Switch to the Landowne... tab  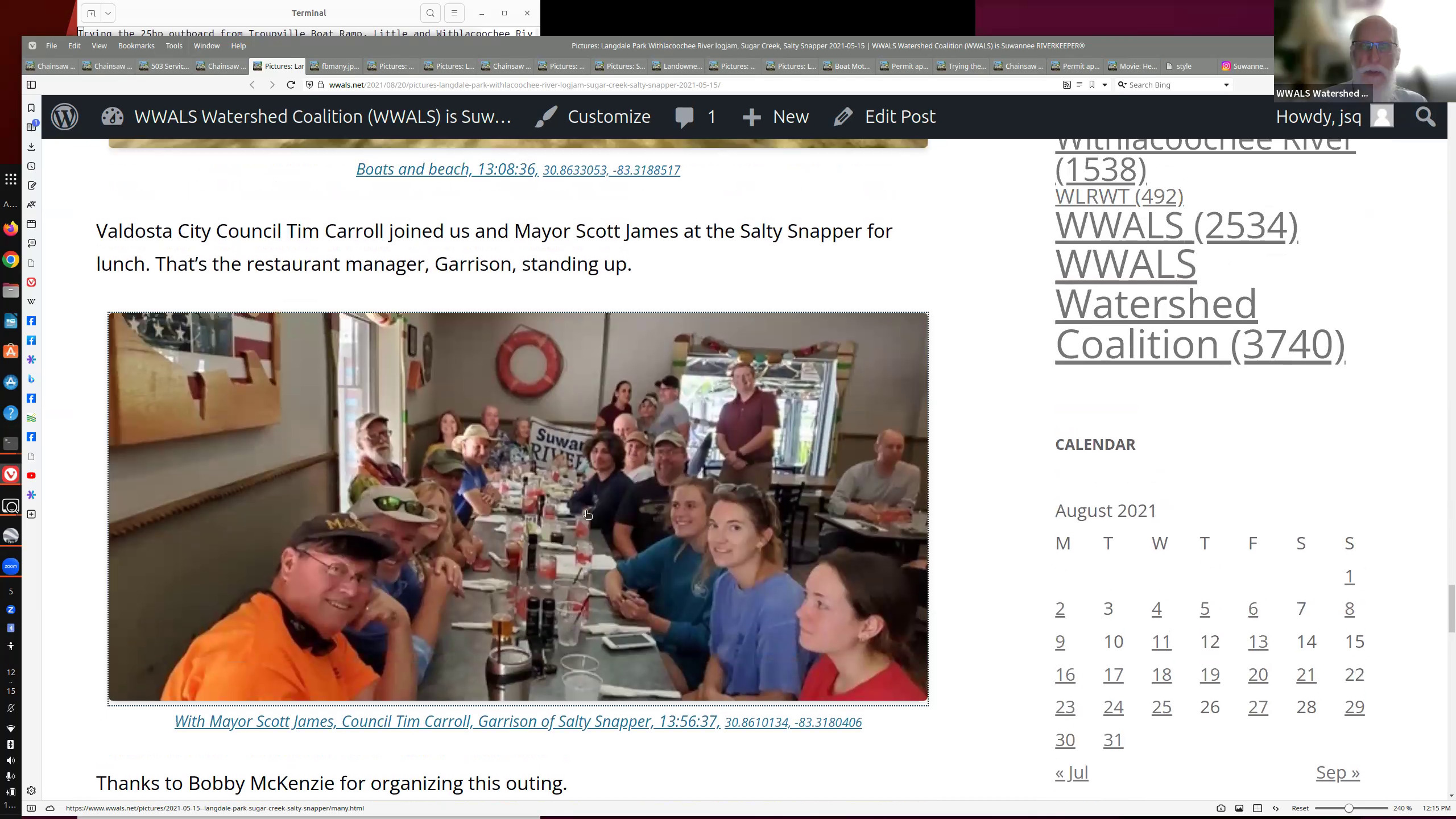(676, 66)
